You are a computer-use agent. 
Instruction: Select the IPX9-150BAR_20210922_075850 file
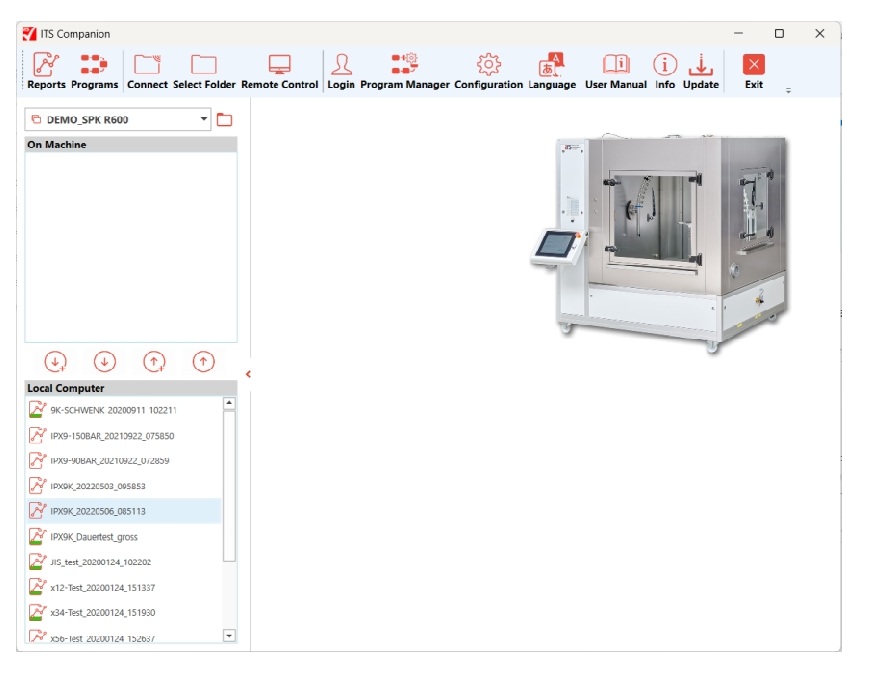click(x=112, y=436)
